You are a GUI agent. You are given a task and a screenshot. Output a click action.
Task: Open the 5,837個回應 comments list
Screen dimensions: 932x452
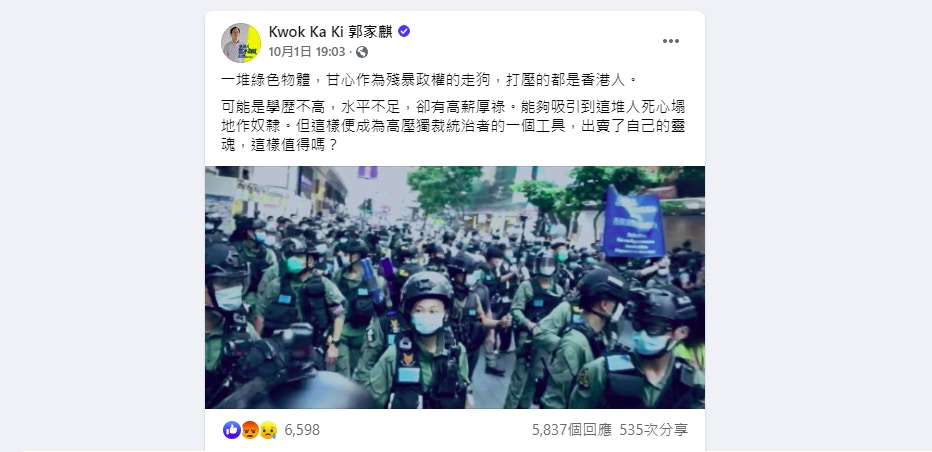pos(571,430)
